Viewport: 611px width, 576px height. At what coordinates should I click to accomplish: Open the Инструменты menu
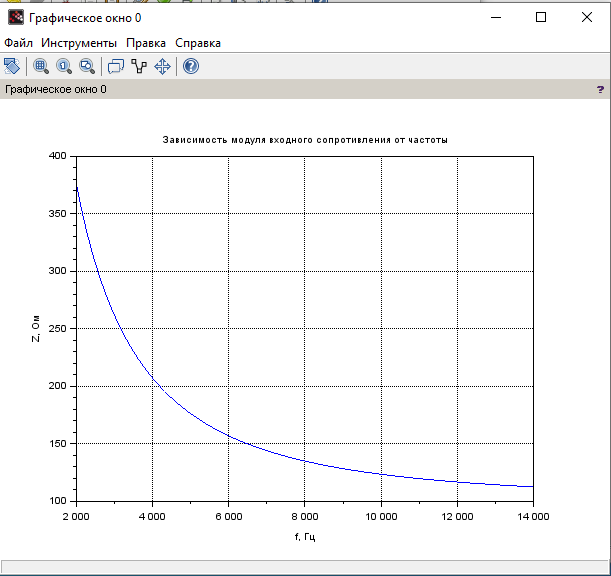pyautogui.click(x=79, y=43)
